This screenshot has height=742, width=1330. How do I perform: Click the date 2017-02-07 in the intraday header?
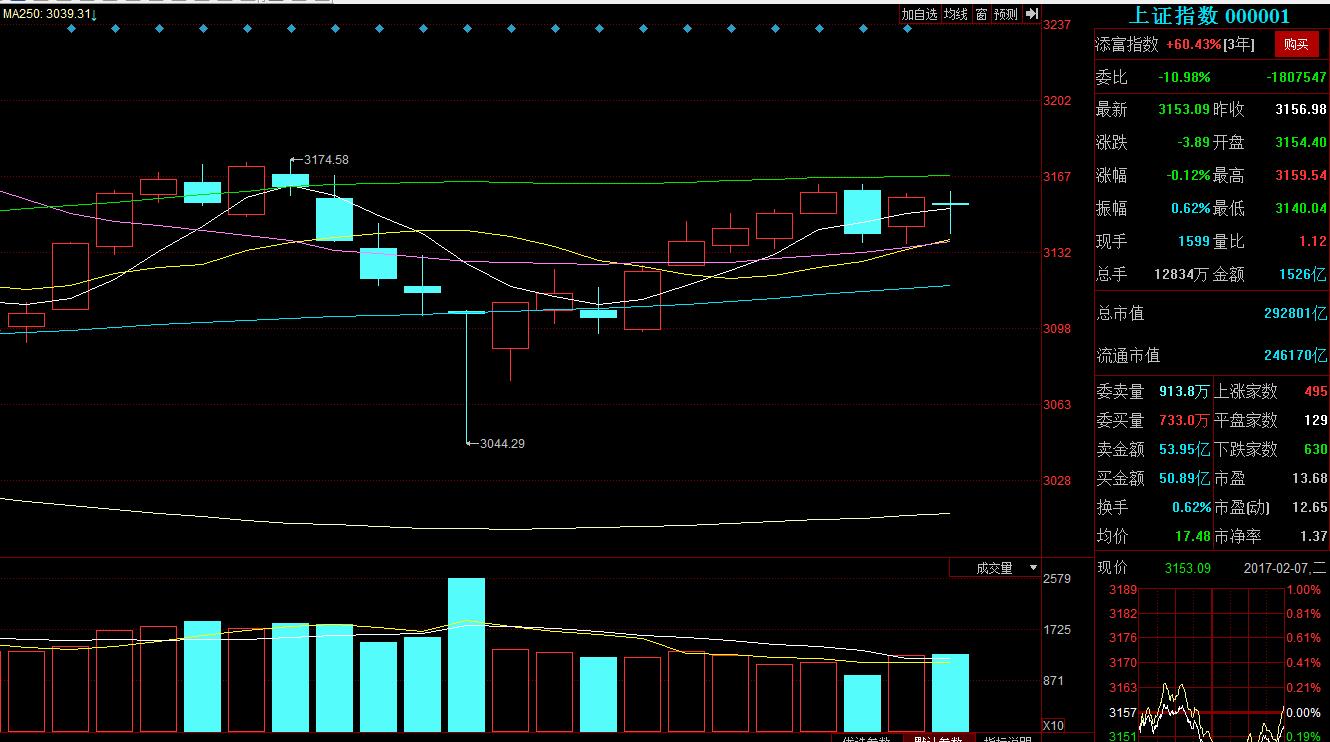tap(1276, 568)
